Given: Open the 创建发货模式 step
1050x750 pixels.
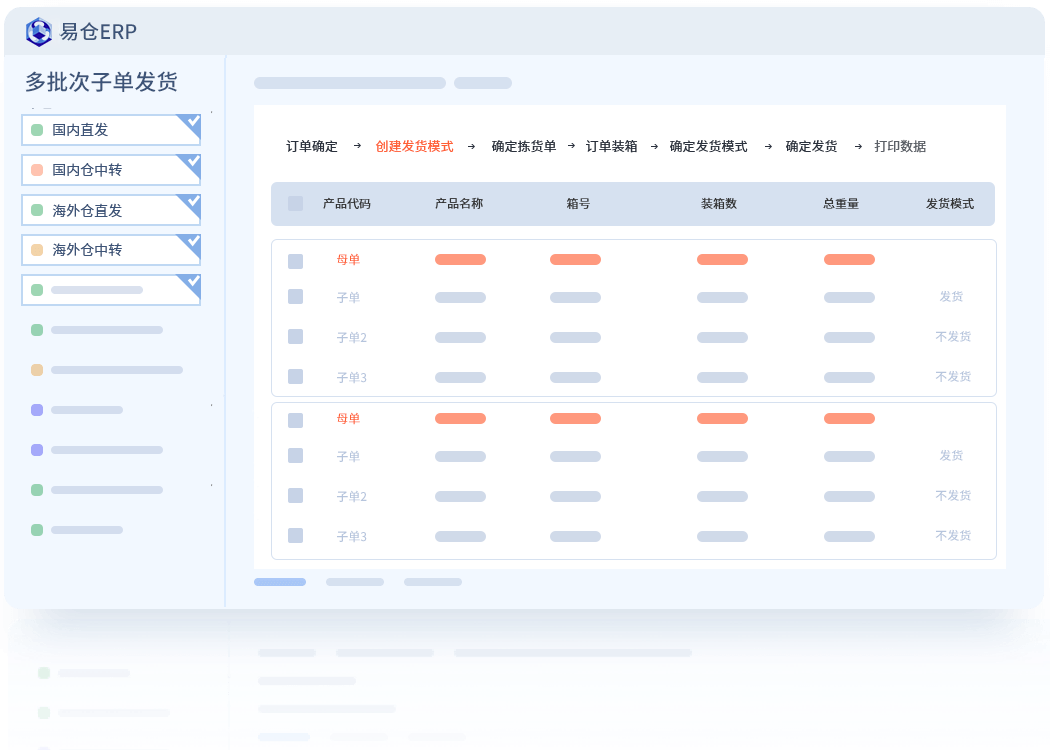Looking at the screenshot, I should click(x=415, y=146).
